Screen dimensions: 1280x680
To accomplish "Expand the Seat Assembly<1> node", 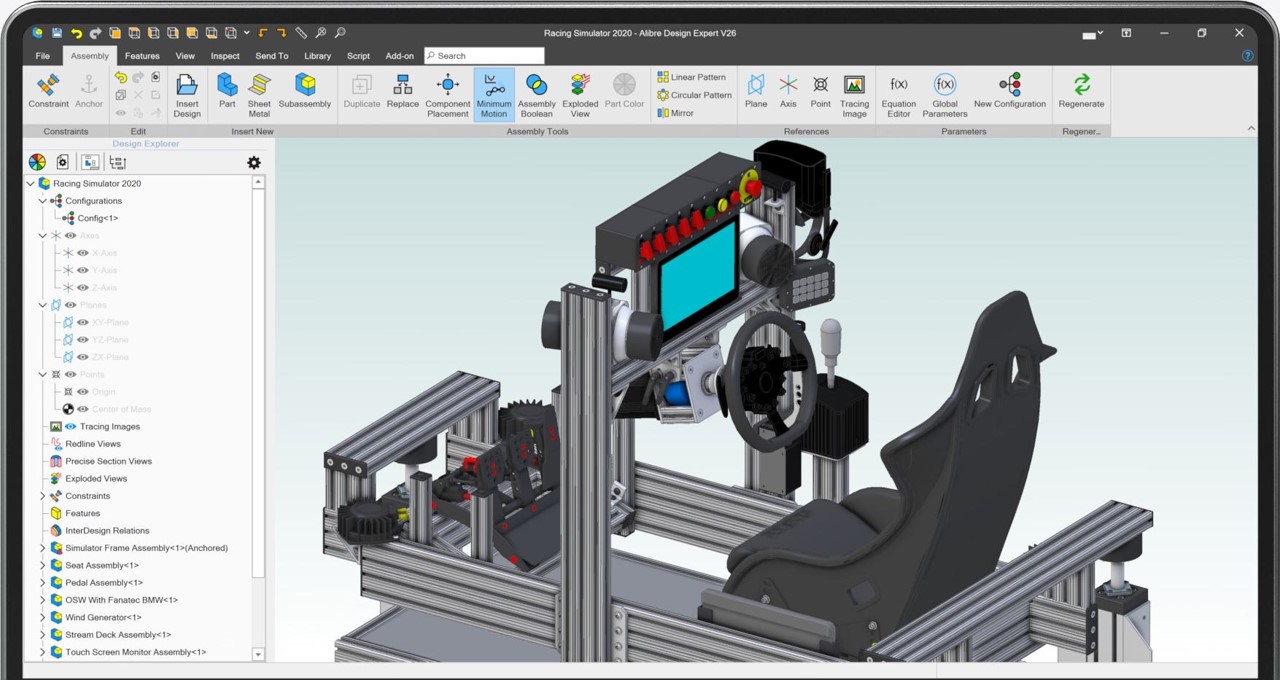I will tap(43, 566).
